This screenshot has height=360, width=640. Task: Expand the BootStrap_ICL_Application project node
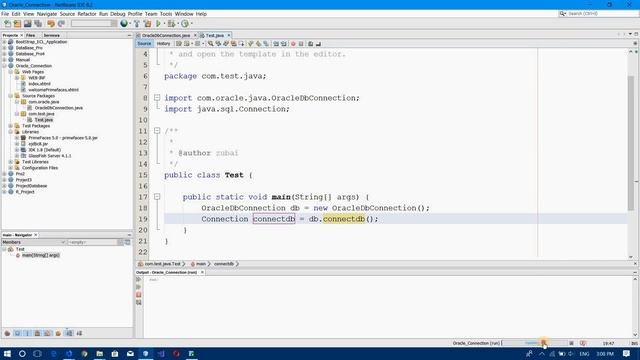(x=4, y=42)
